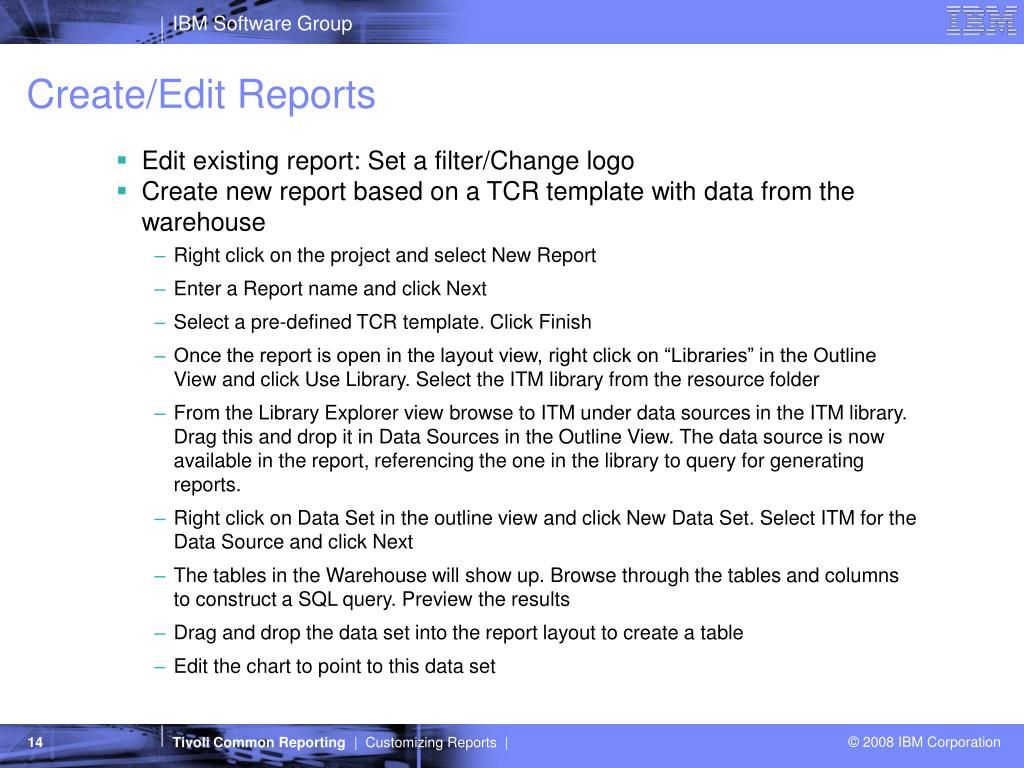Viewport: 1024px width, 768px height.
Task: Click 'Edit the chart to point to this data set'
Action: pyautogui.click(x=334, y=666)
